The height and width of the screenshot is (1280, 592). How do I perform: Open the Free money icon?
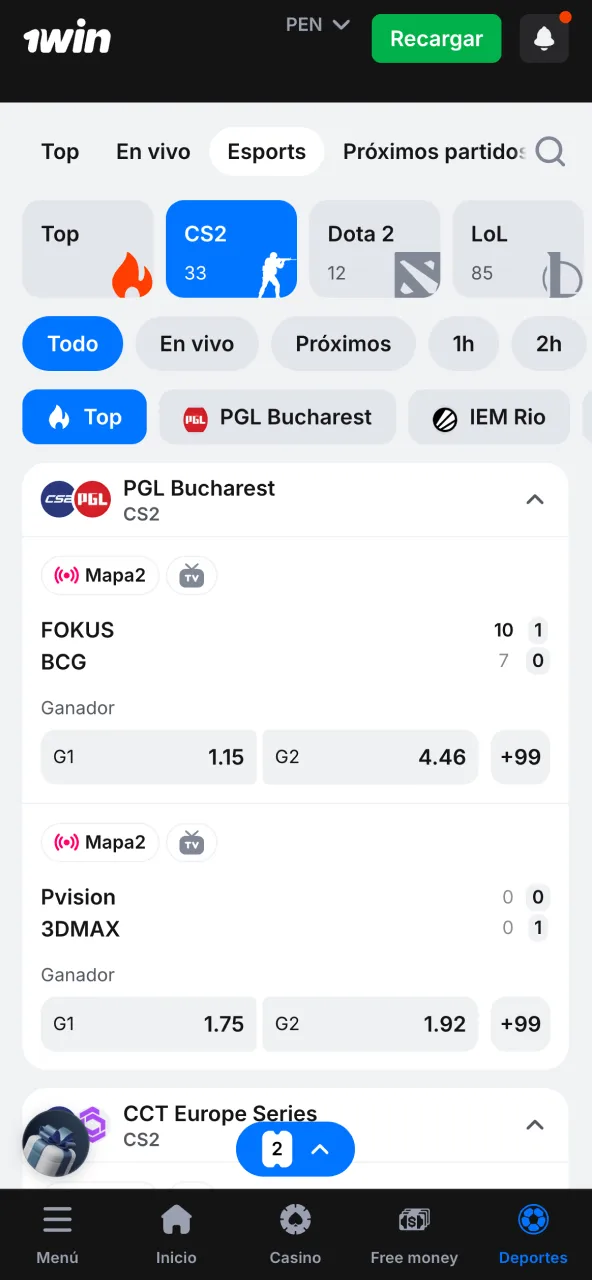pyautogui.click(x=413, y=1219)
